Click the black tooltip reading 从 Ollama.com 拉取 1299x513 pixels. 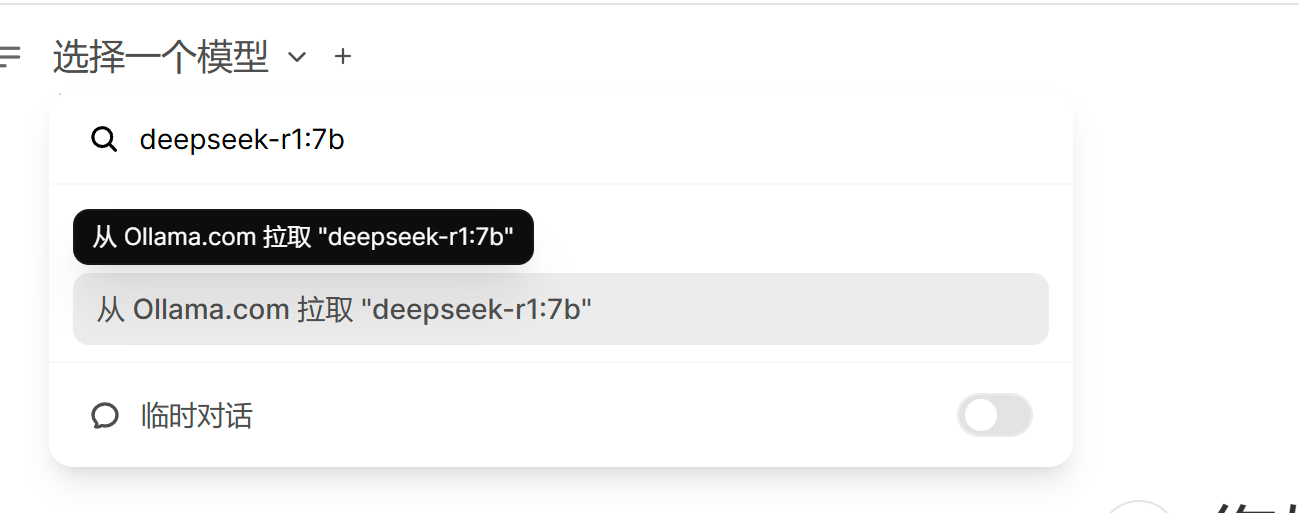(x=303, y=237)
